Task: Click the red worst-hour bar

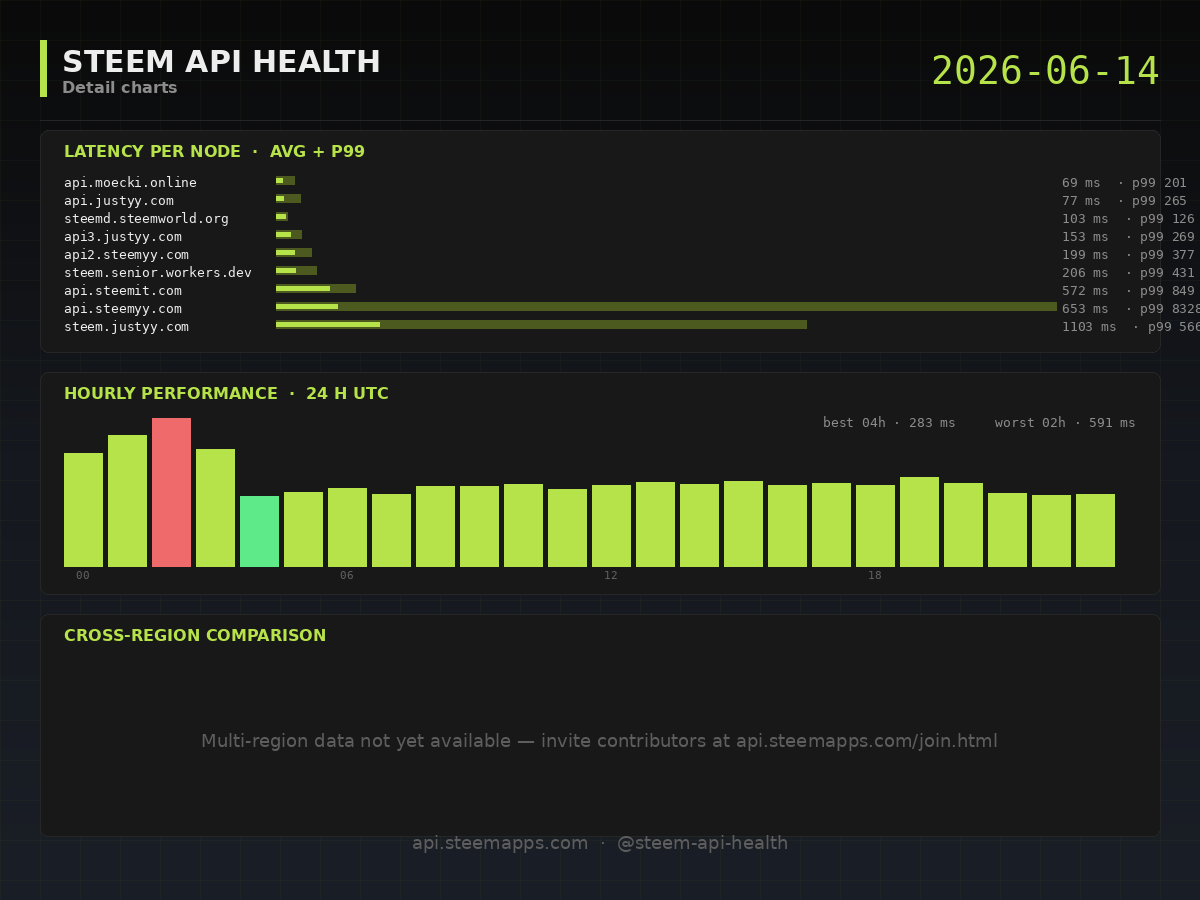Action: [171, 493]
